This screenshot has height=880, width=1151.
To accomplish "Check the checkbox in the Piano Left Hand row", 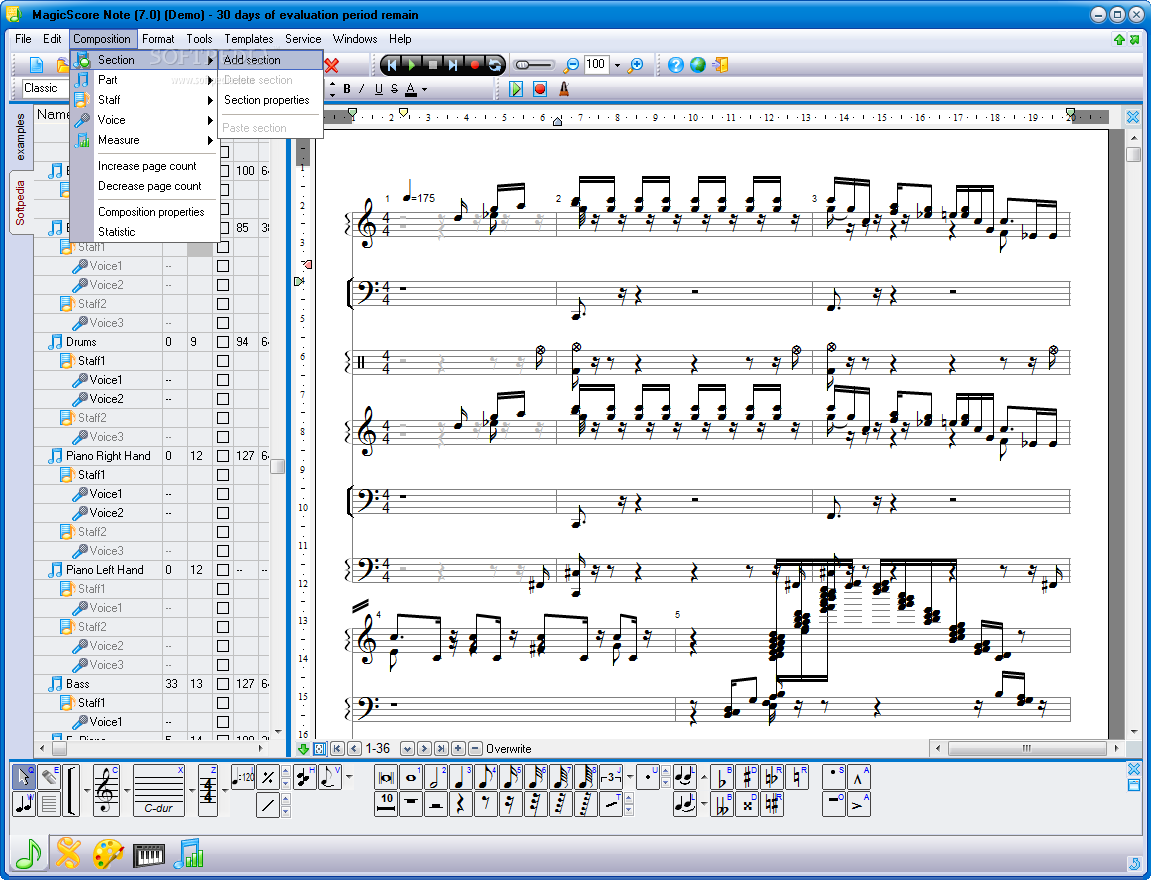I will pos(223,570).
